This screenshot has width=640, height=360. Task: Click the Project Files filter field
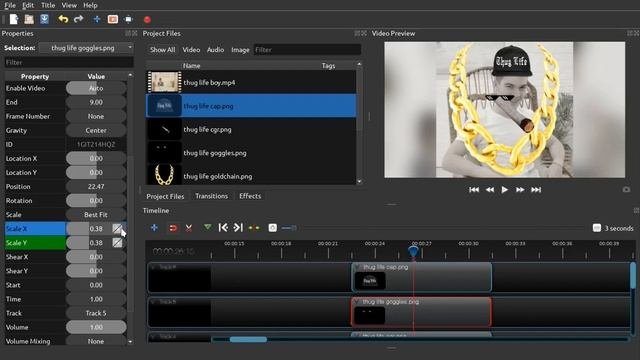coord(307,50)
